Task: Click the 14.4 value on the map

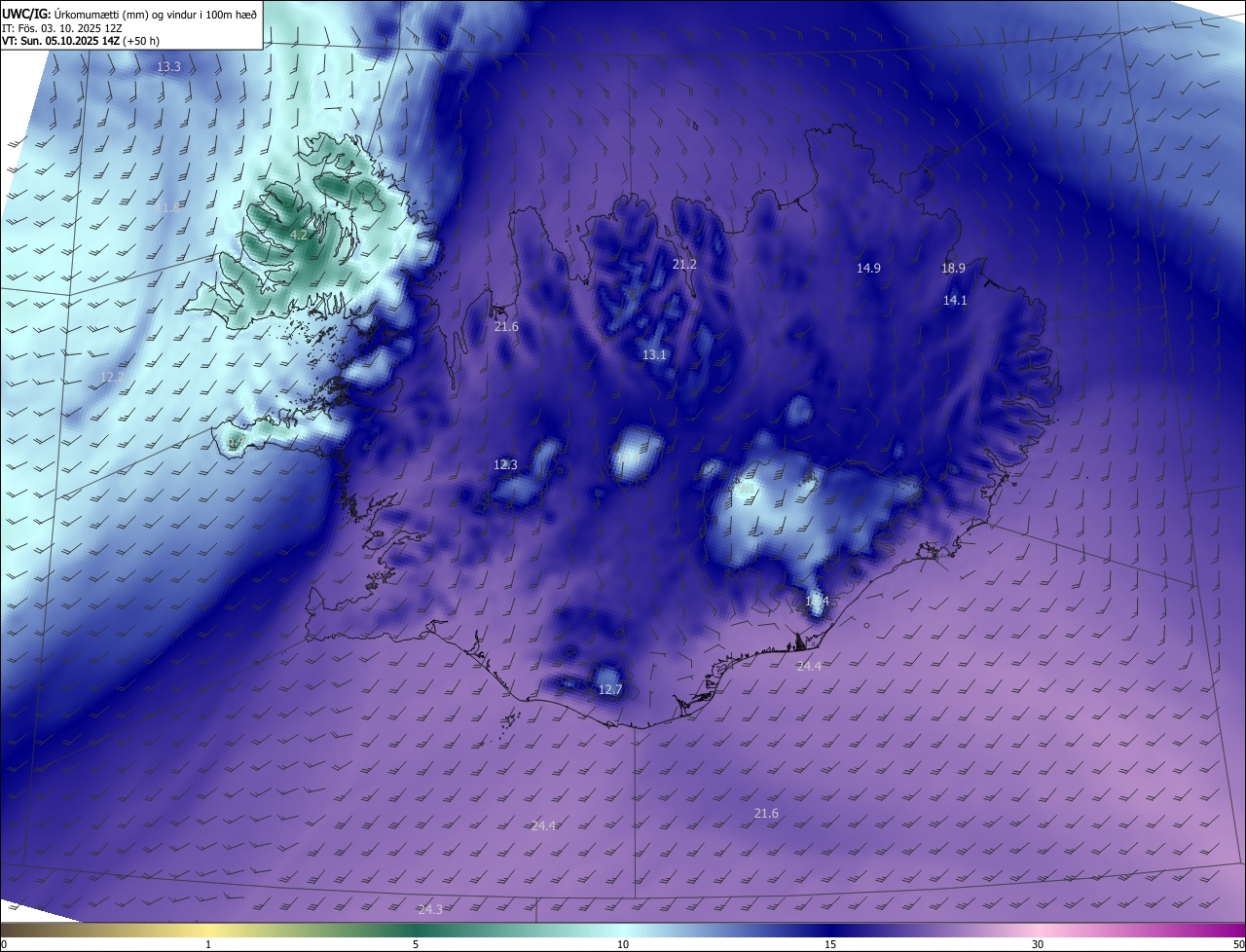Action: tap(817, 602)
